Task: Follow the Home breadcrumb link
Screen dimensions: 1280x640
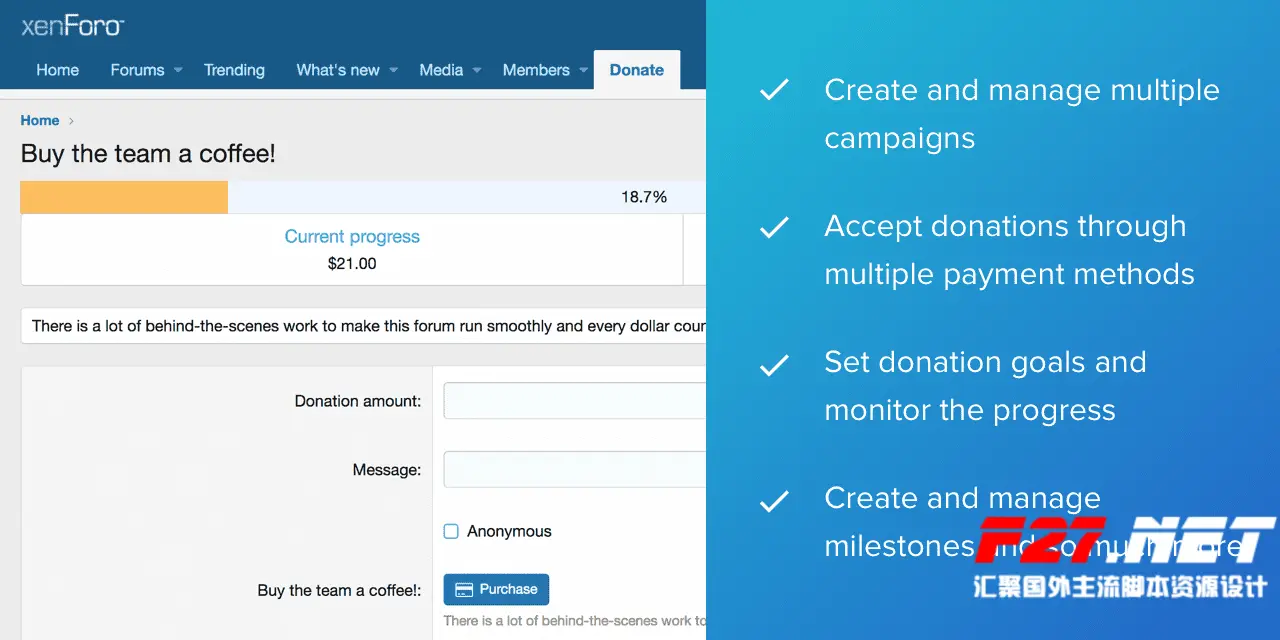Action: [40, 121]
